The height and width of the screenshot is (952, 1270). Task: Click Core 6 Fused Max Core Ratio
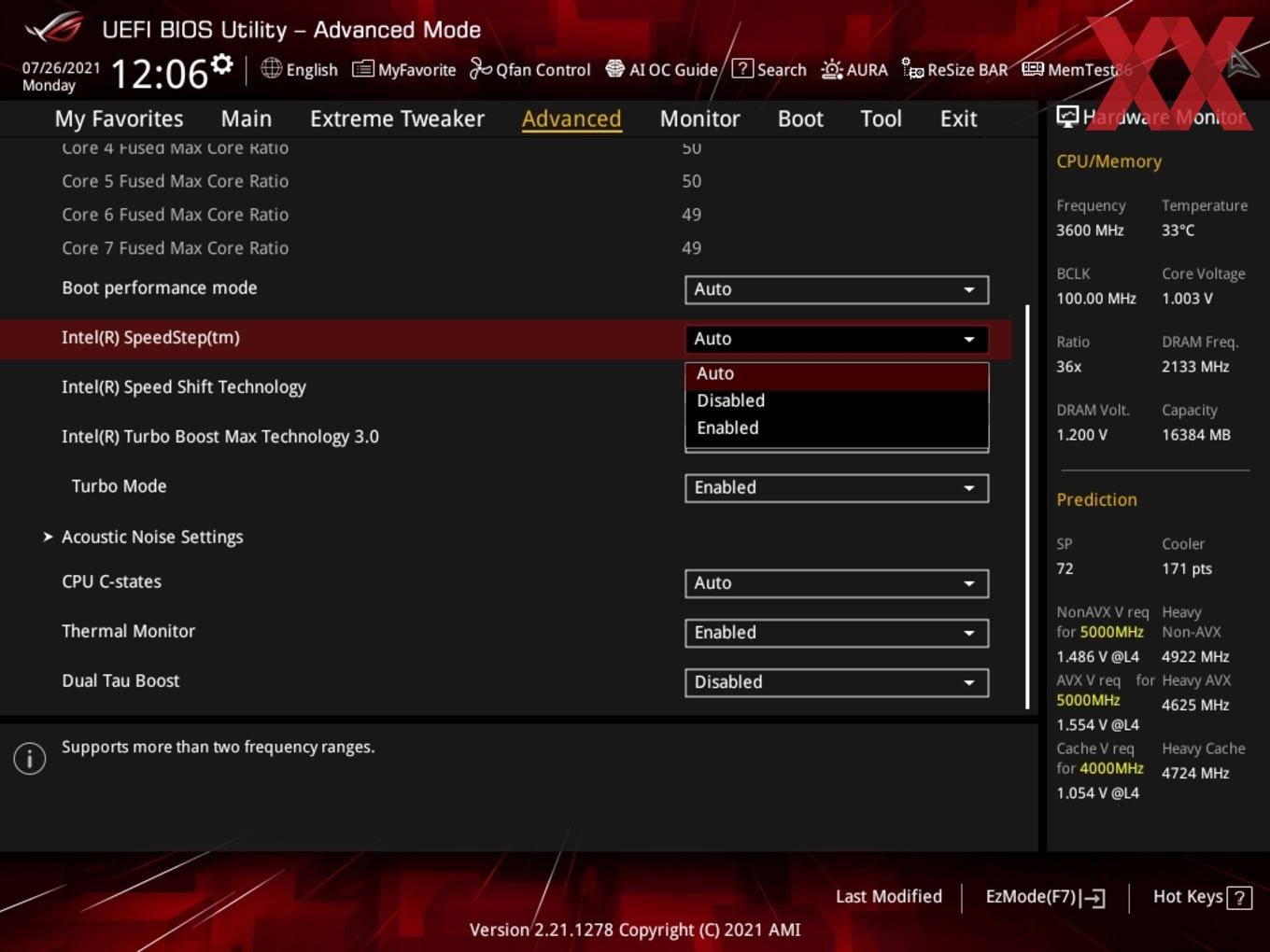[x=175, y=215]
